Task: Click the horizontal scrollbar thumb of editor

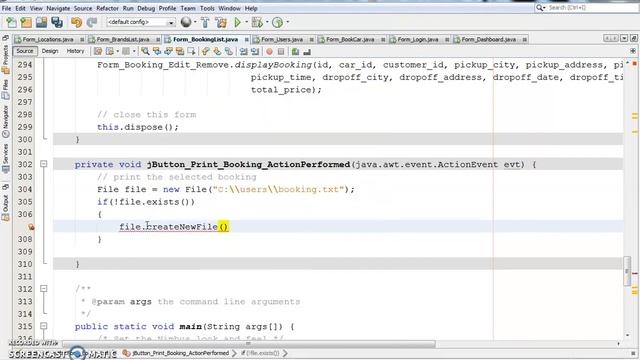Action: click(x=249, y=344)
